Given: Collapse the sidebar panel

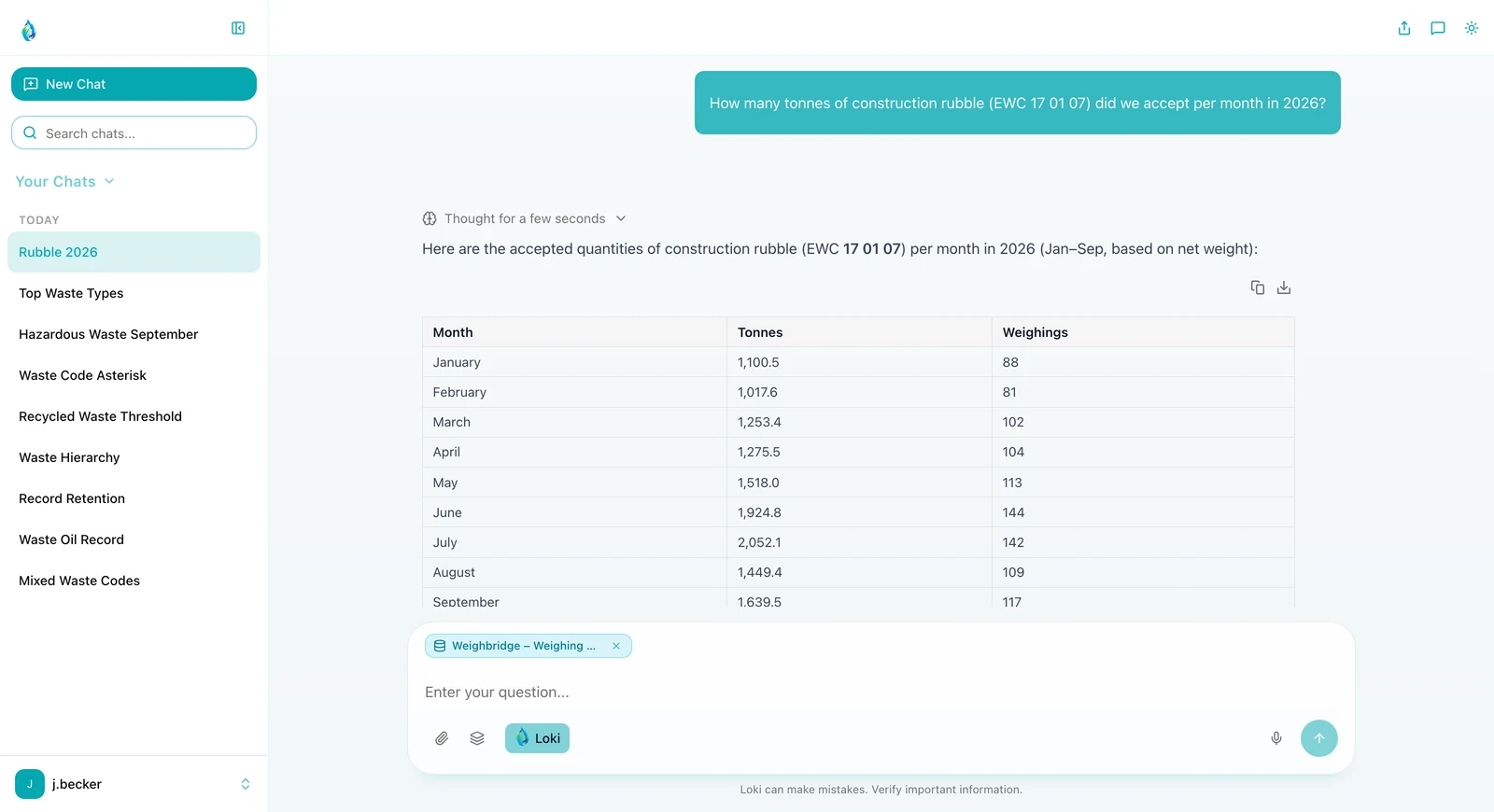Looking at the screenshot, I should (x=238, y=28).
